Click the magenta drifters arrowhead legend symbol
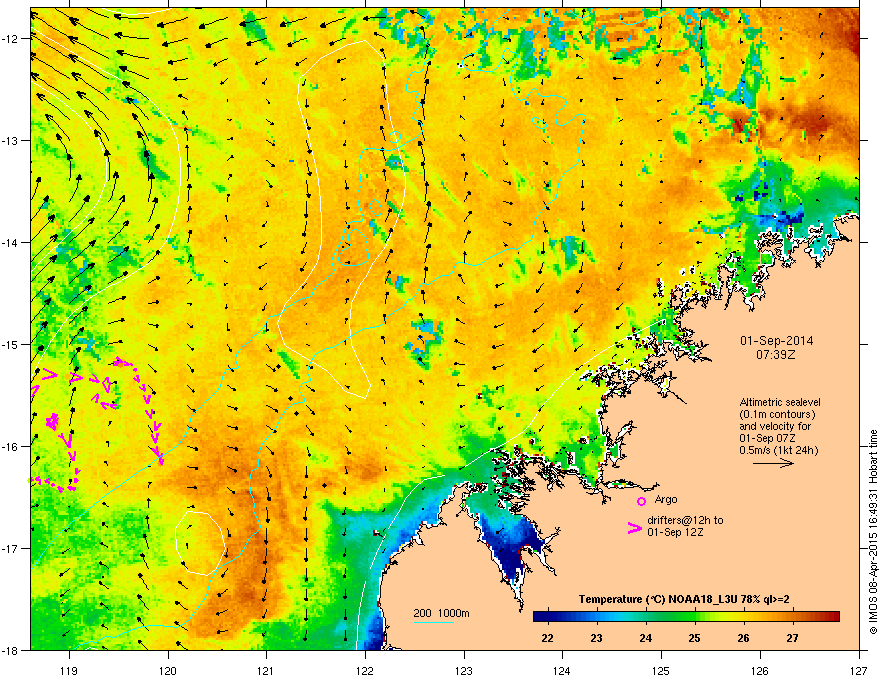 point(634,527)
